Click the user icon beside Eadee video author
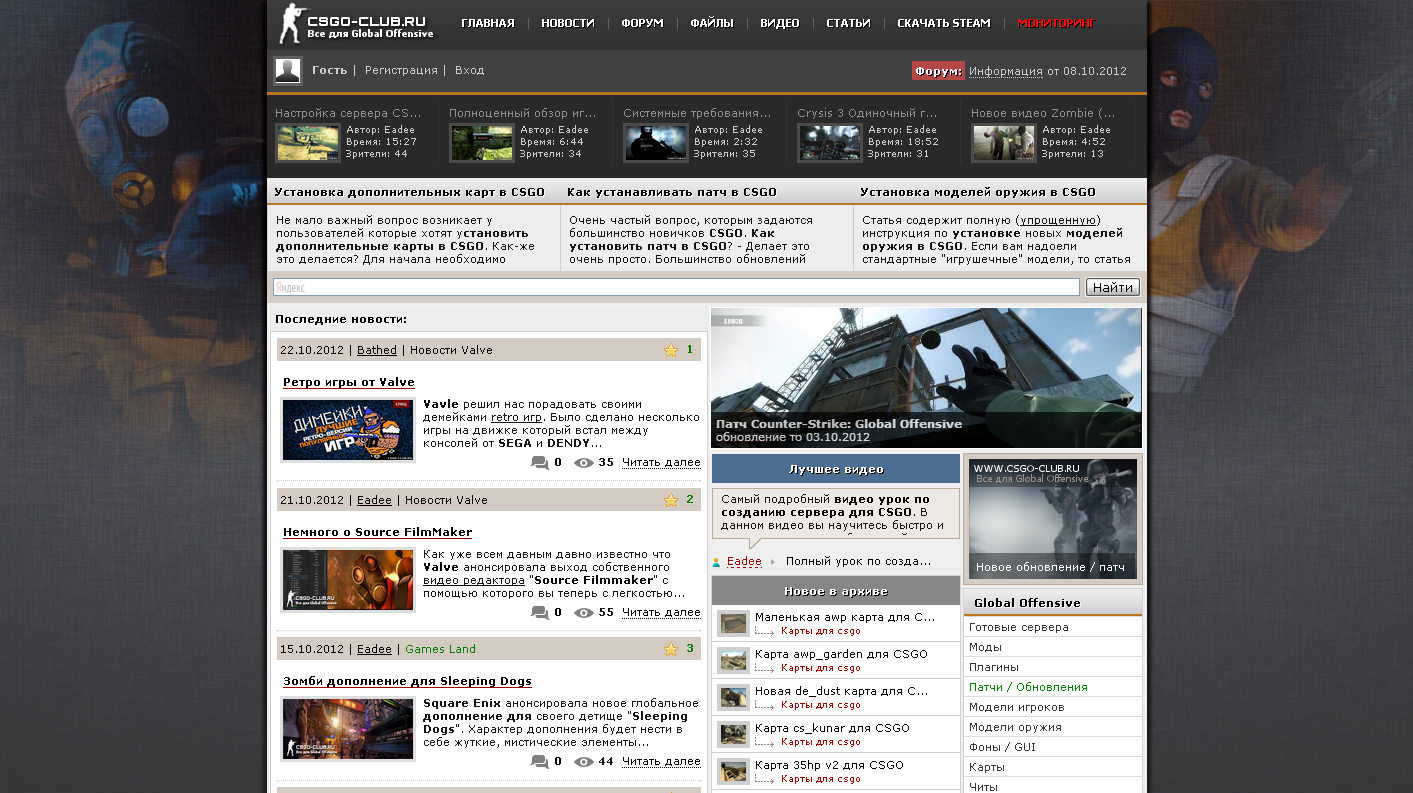The width and height of the screenshot is (1413, 793). click(717, 562)
